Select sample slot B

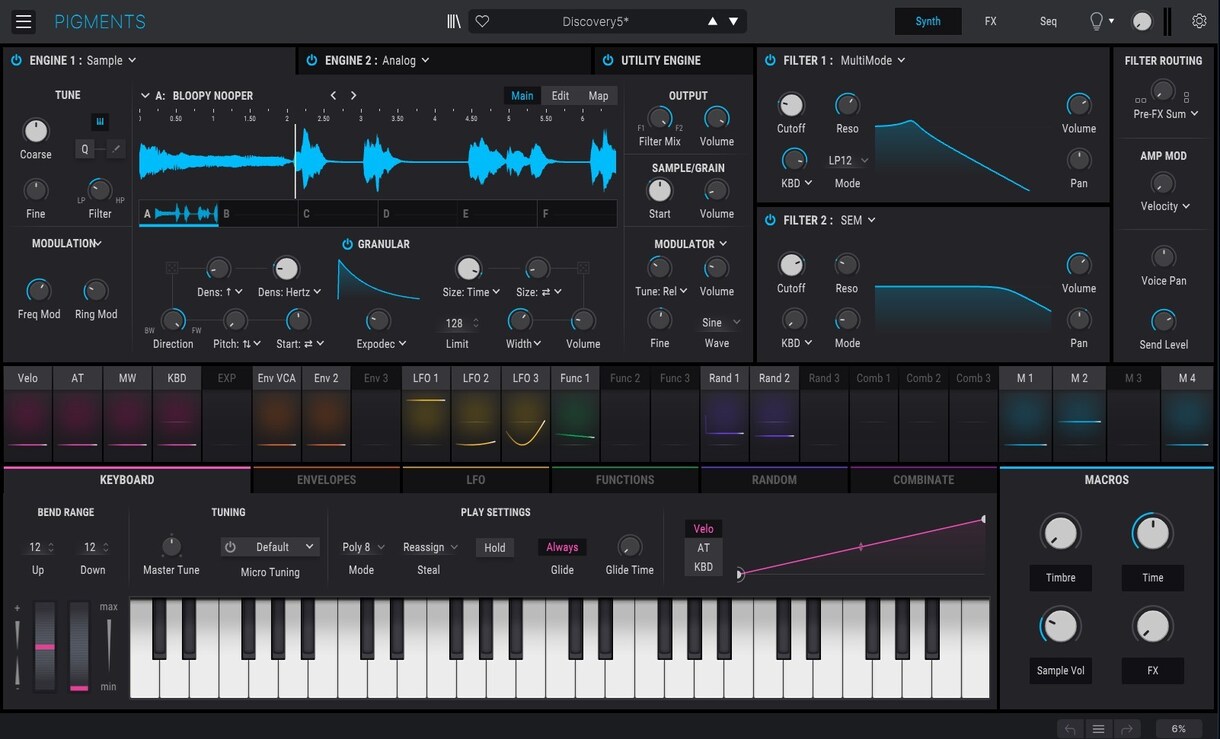pyautogui.click(x=258, y=213)
